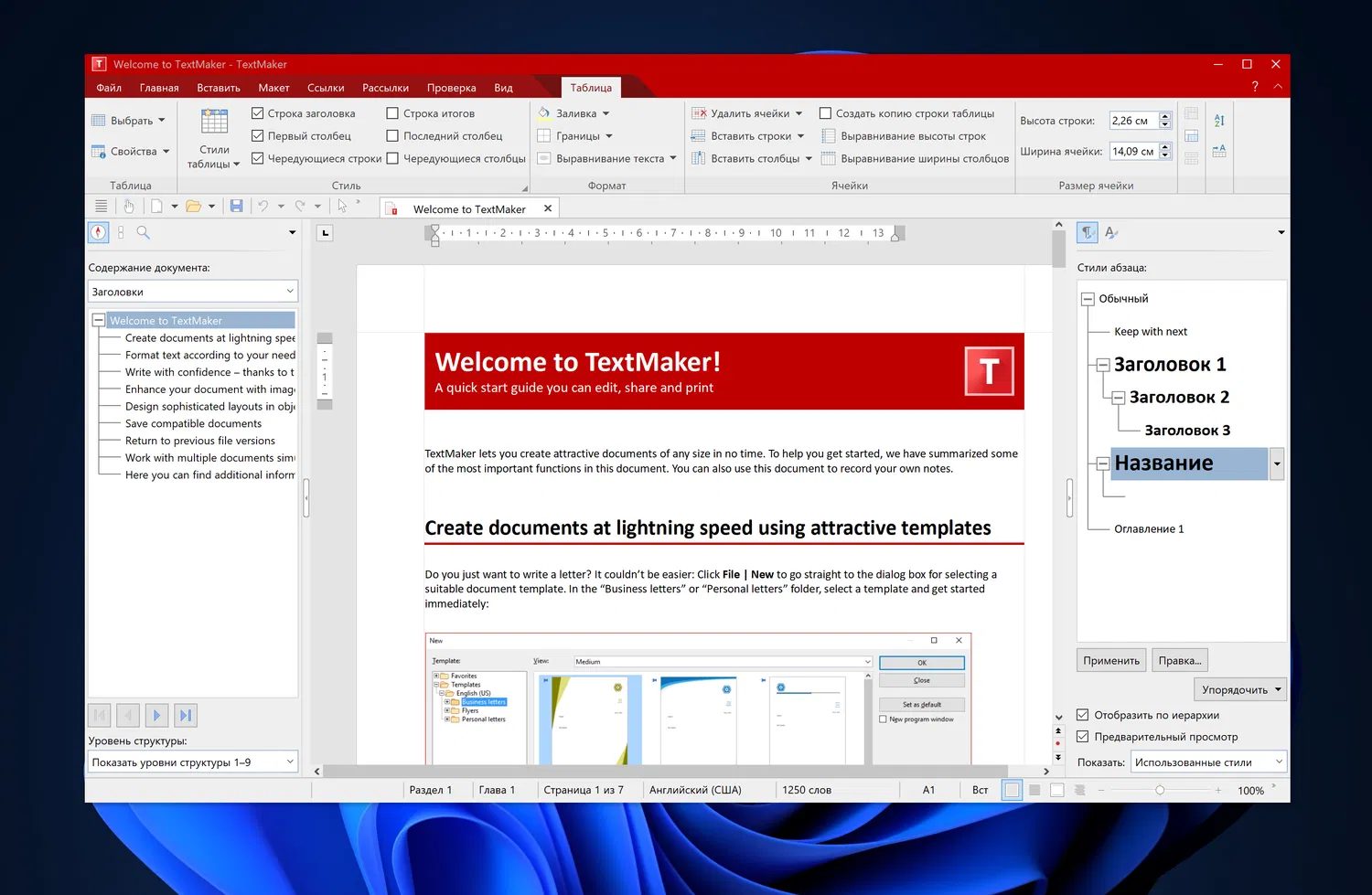Click the sort table A-Z icon
Screen dimensions: 1372x895
point(1218,121)
